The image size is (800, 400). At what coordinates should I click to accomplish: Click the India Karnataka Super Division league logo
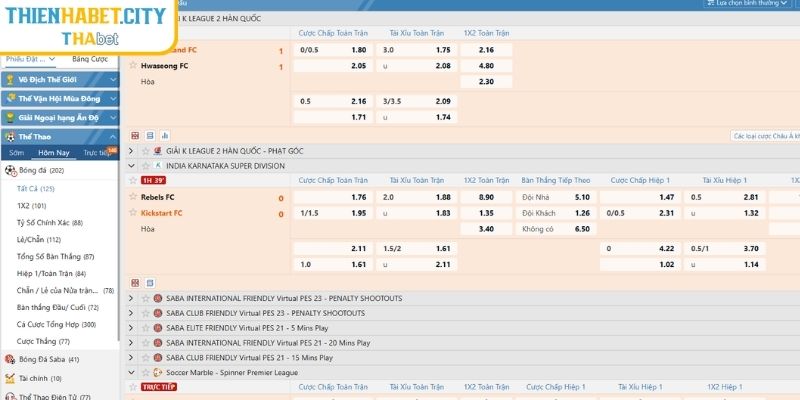click(158, 166)
